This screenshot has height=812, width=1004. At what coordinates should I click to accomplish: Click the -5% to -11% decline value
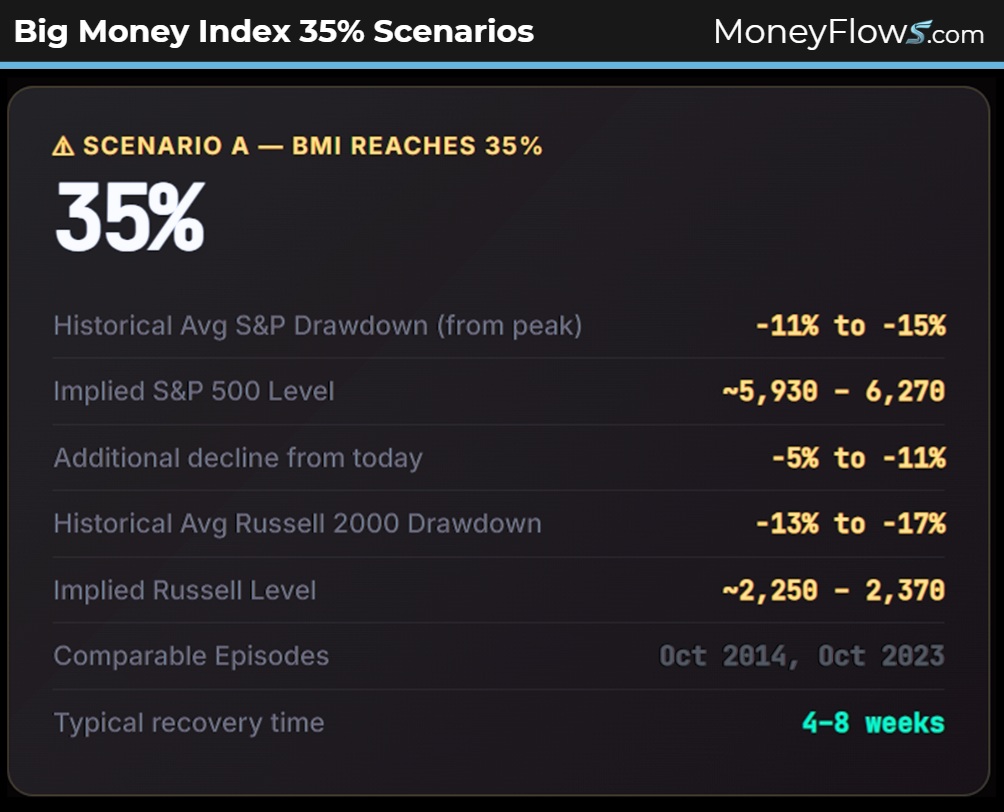click(858, 458)
